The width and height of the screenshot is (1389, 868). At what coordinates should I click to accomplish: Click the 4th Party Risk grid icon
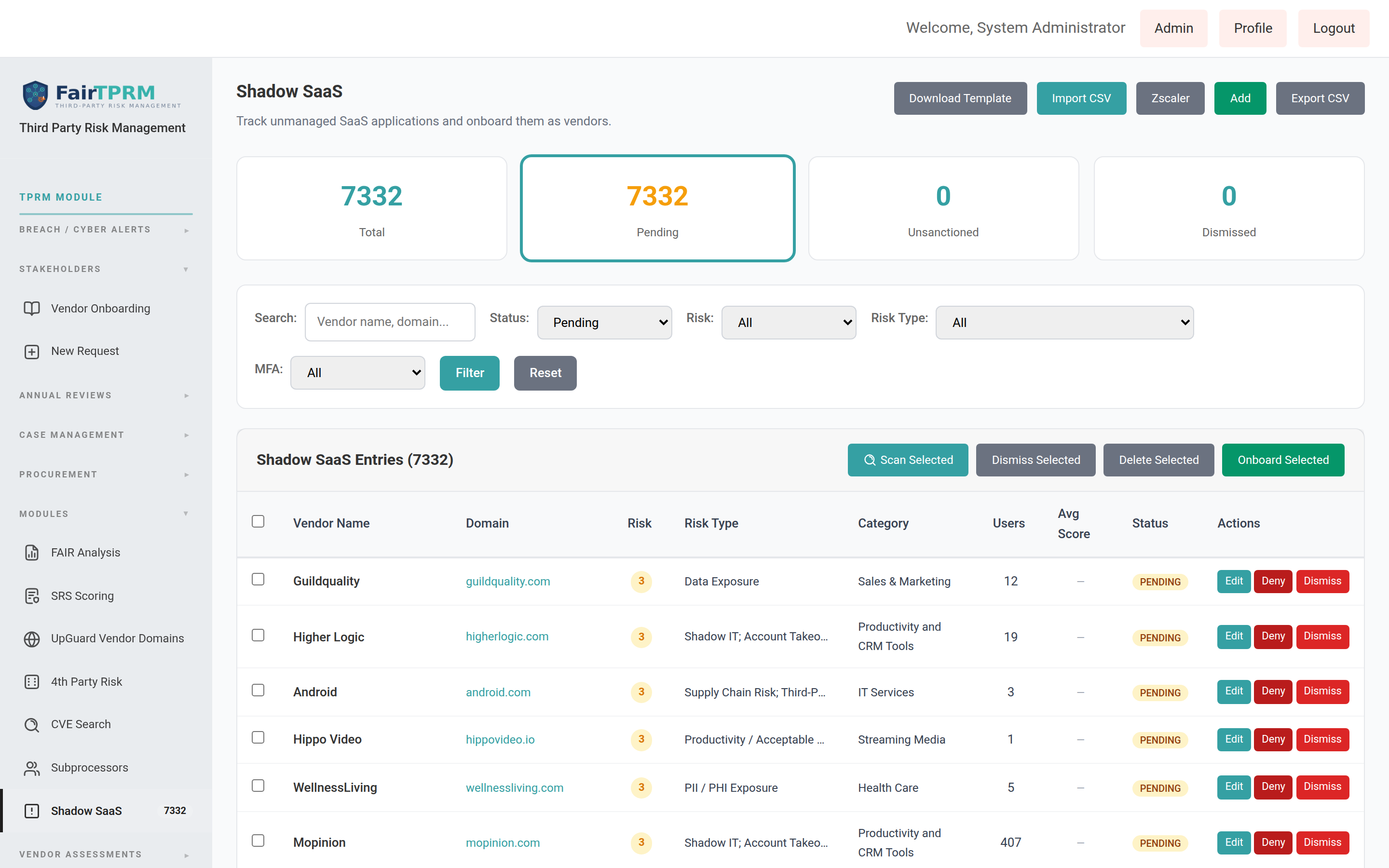point(31,681)
